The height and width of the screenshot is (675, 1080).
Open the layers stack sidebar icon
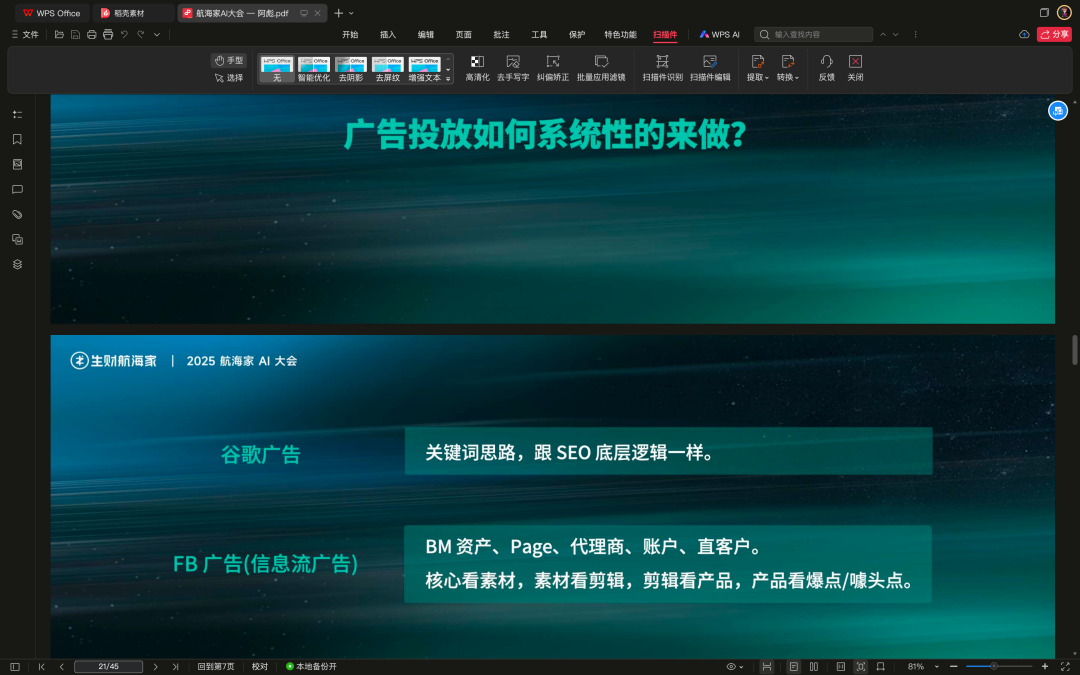(17, 264)
